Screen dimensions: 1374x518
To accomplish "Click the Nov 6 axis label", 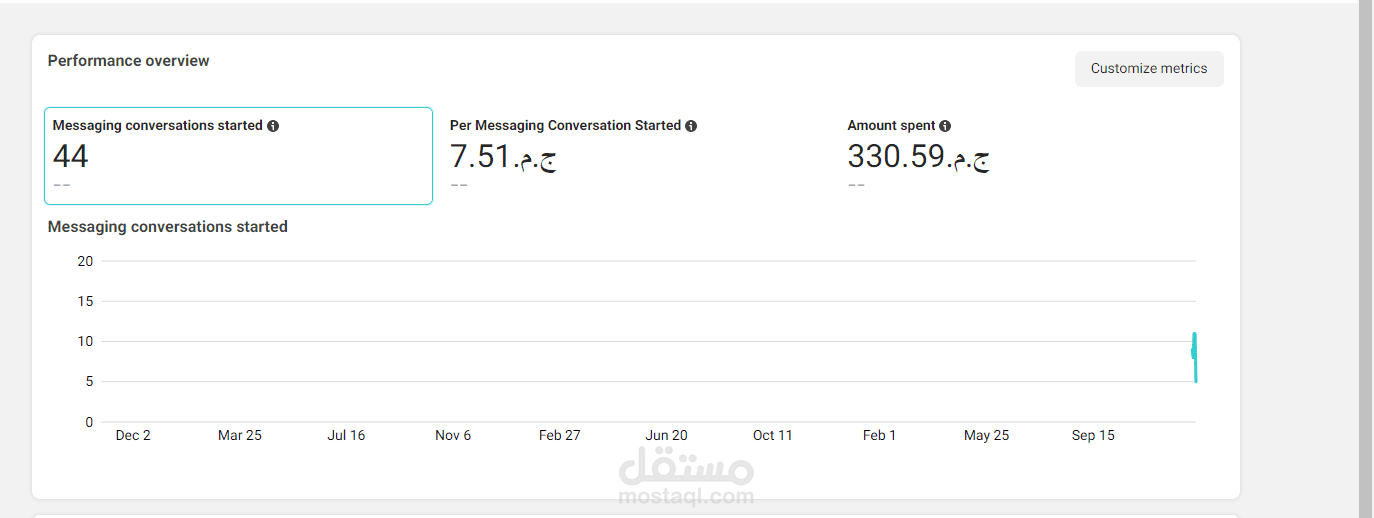I will point(453,435).
